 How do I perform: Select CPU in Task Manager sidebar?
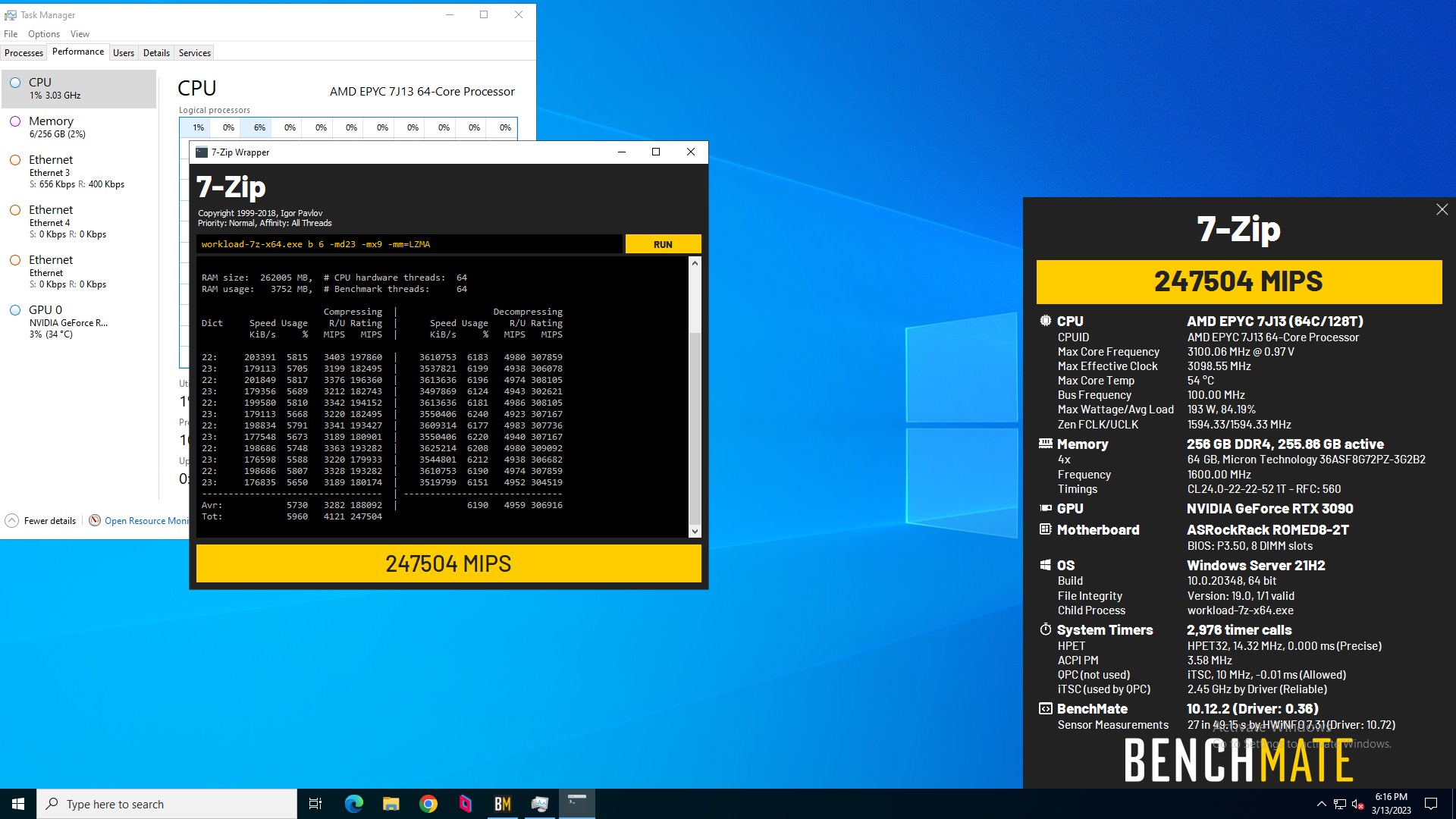point(79,89)
